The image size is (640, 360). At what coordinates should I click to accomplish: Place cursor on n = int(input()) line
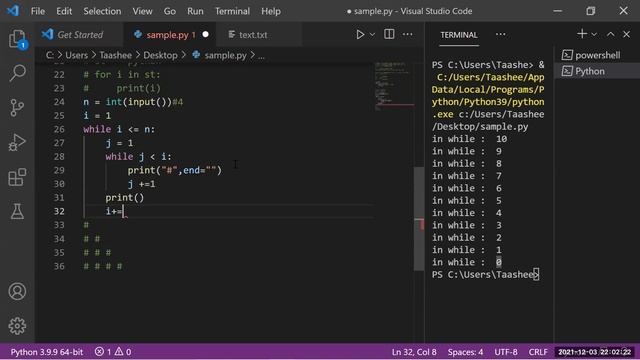[x=133, y=102]
